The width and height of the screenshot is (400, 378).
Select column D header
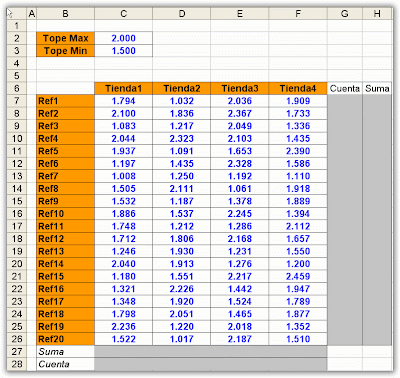tap(182, 13)
